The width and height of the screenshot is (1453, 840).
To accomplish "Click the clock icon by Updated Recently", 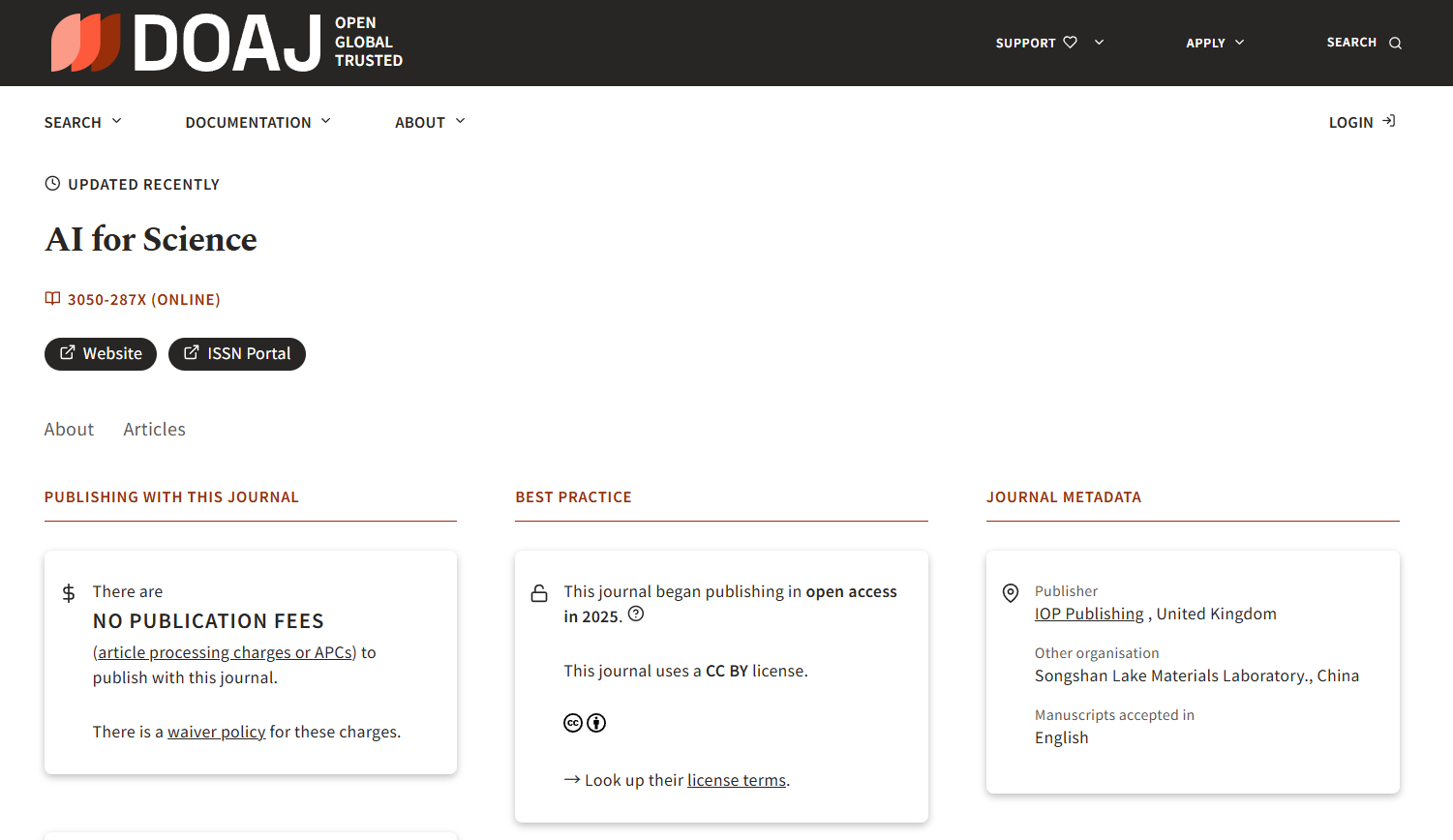I will click(x=52, y=184).
